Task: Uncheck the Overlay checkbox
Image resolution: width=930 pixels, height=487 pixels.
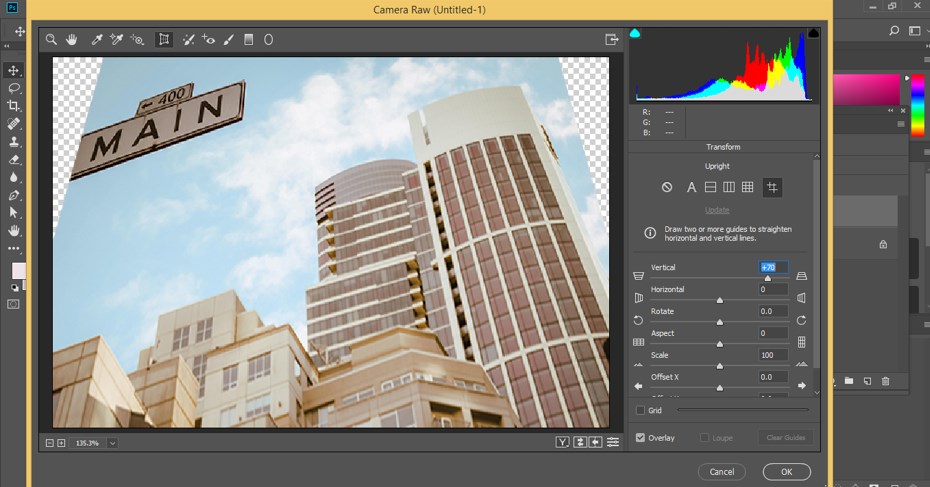Action: 641,438
